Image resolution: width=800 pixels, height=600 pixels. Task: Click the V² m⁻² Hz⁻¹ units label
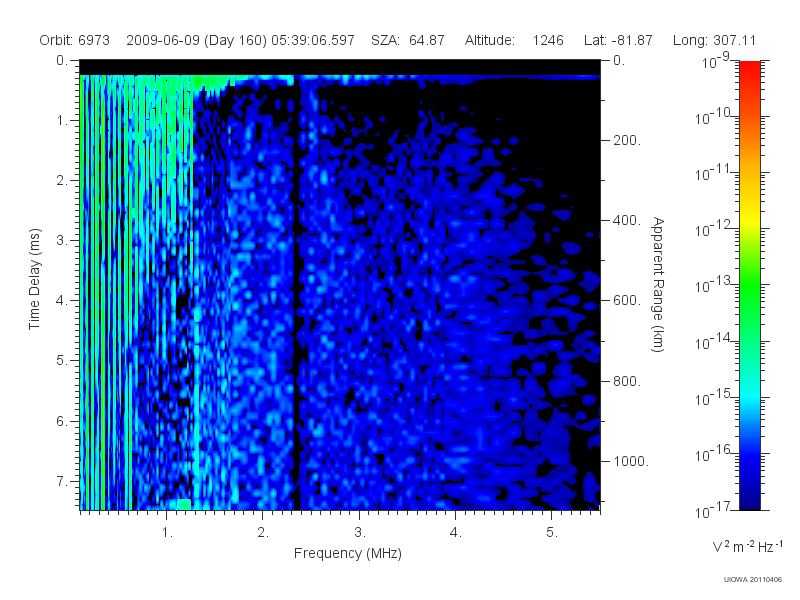pyautogui.click(x=747, y=546)
